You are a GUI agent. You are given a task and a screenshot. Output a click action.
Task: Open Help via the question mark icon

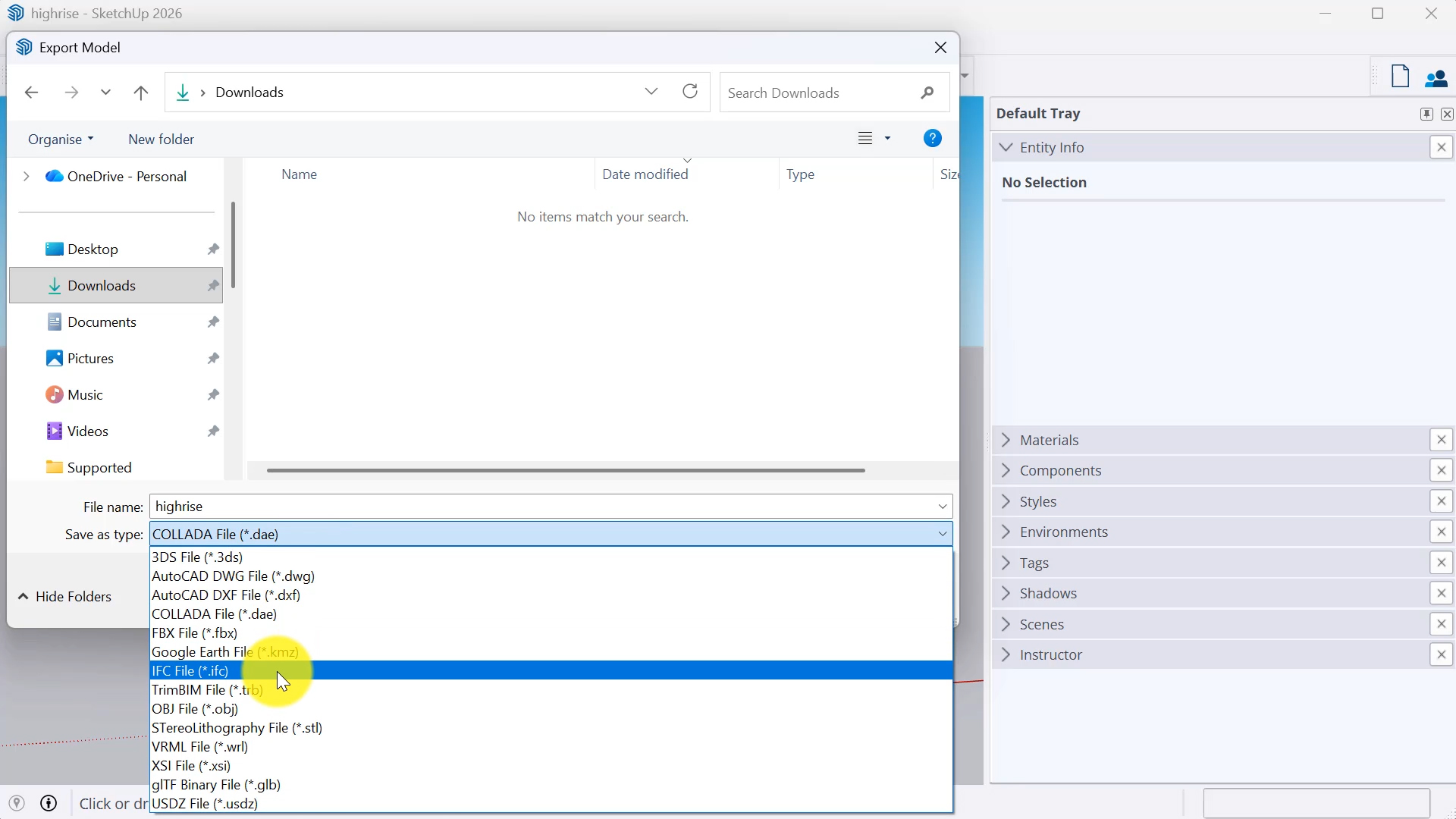(x=932, y=138)
